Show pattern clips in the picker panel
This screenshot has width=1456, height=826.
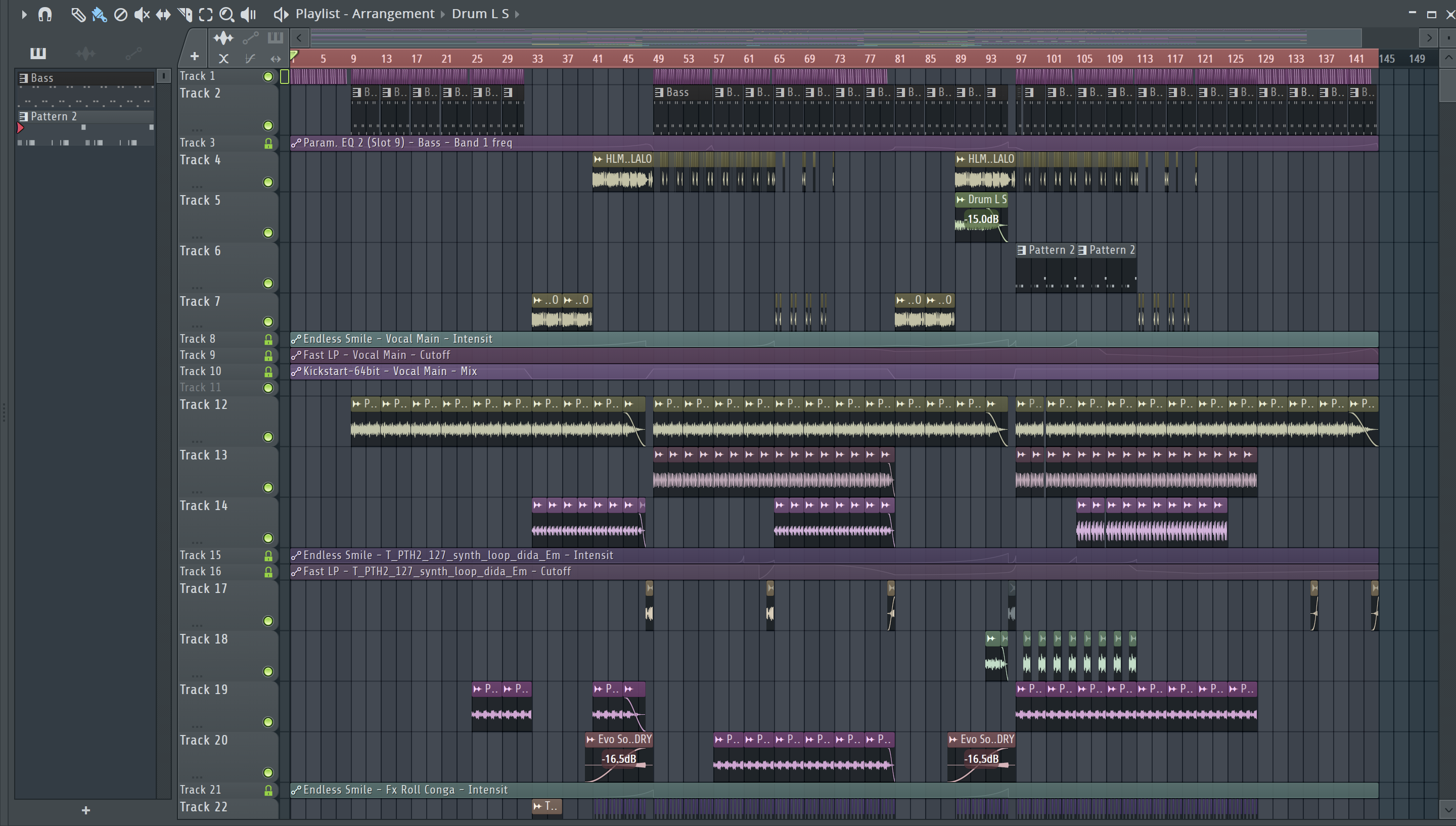point(38,53)
